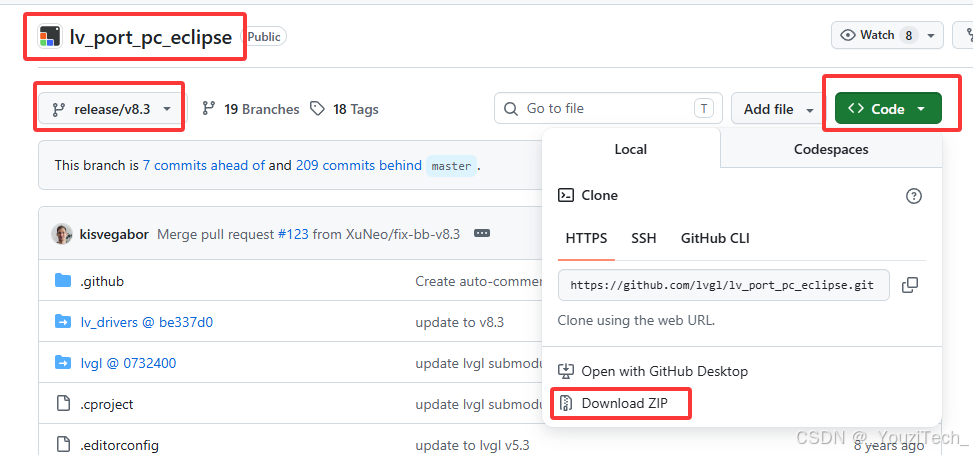The height and width of the screenshot is (455, 973).
Task: Open the 209 commits behind link
Action: point(359,166)
